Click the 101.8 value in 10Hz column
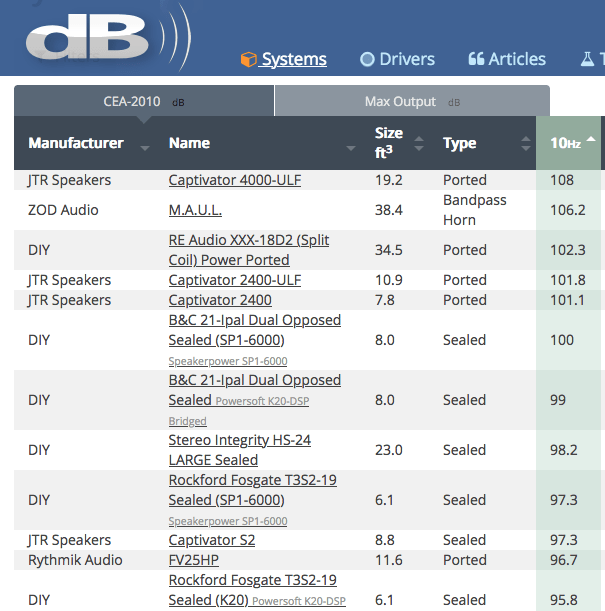 568,280
